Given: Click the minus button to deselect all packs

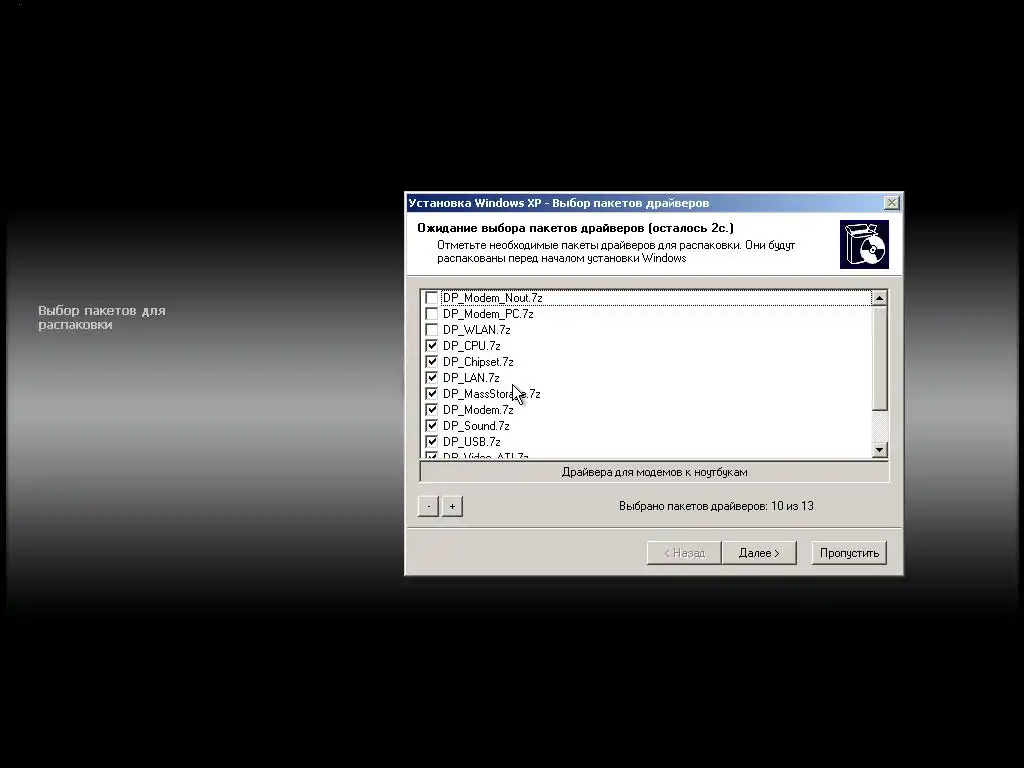Looking at the screenshot, I should (x=428, y=506).
